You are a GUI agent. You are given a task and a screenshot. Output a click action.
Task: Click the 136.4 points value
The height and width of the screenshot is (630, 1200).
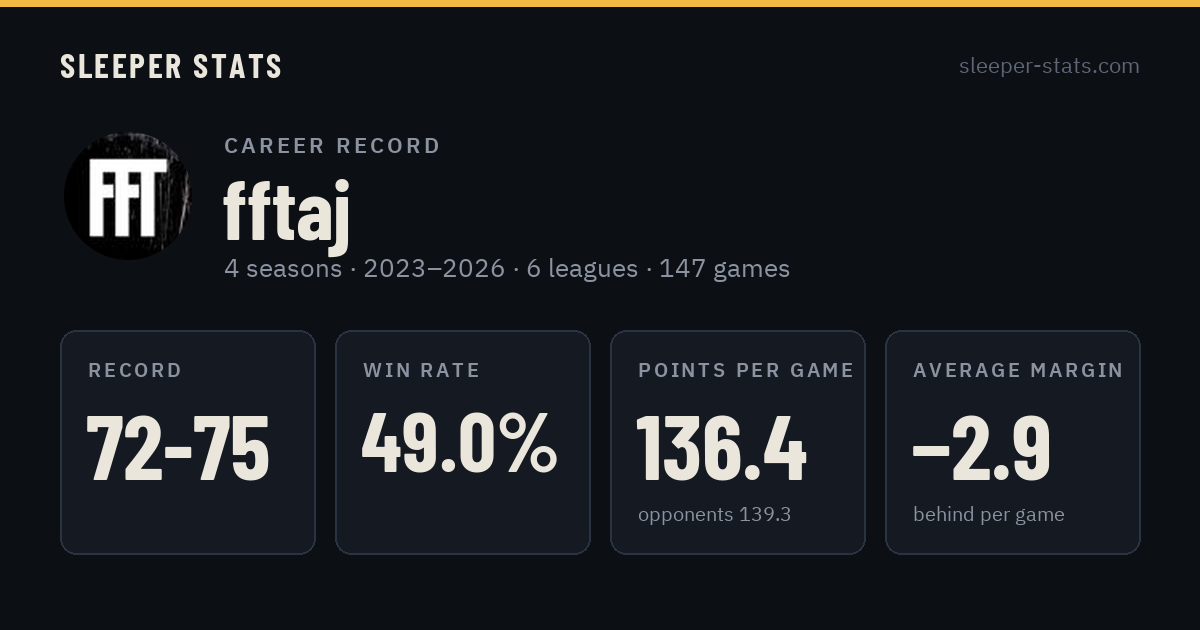(x=721, y=447)
